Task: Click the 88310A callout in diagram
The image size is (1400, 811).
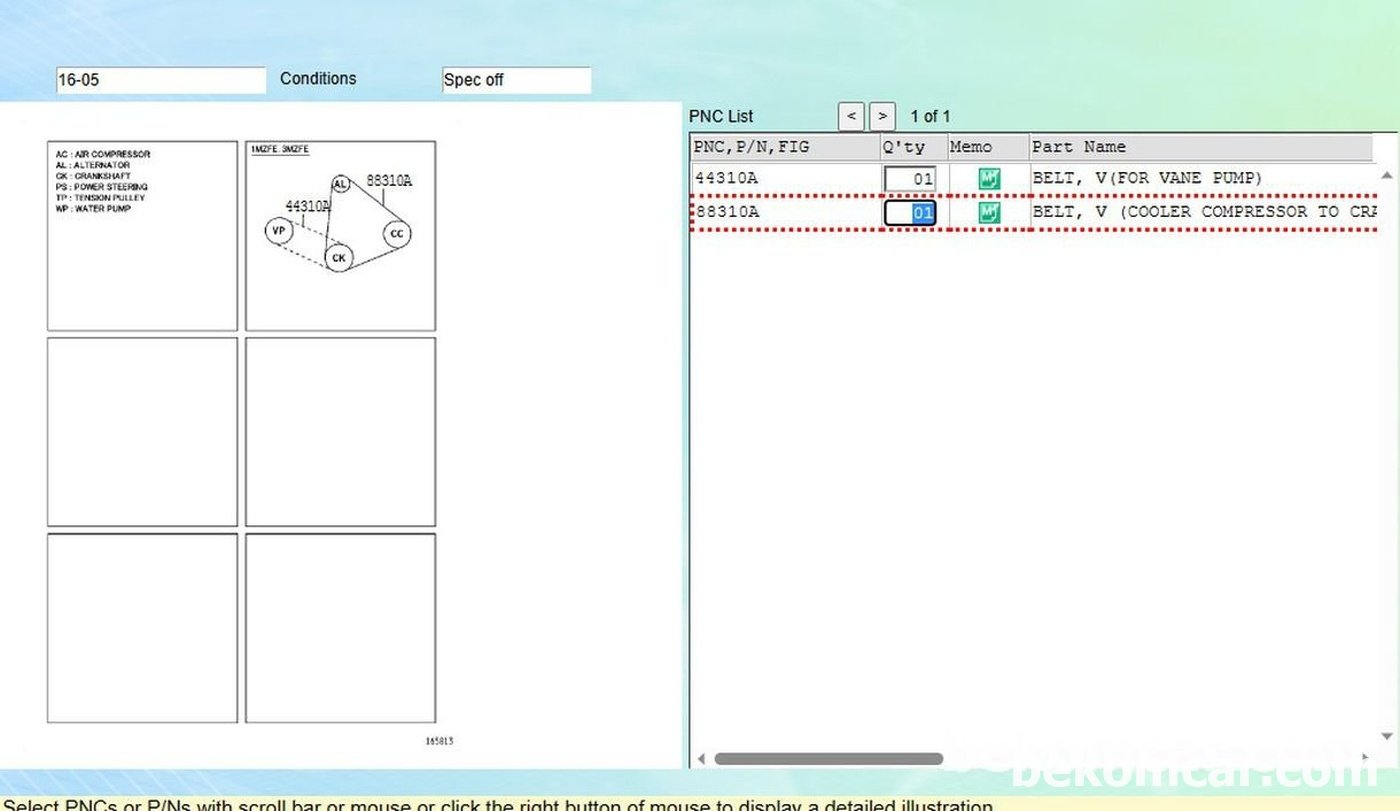Action: tap(389, 181)
